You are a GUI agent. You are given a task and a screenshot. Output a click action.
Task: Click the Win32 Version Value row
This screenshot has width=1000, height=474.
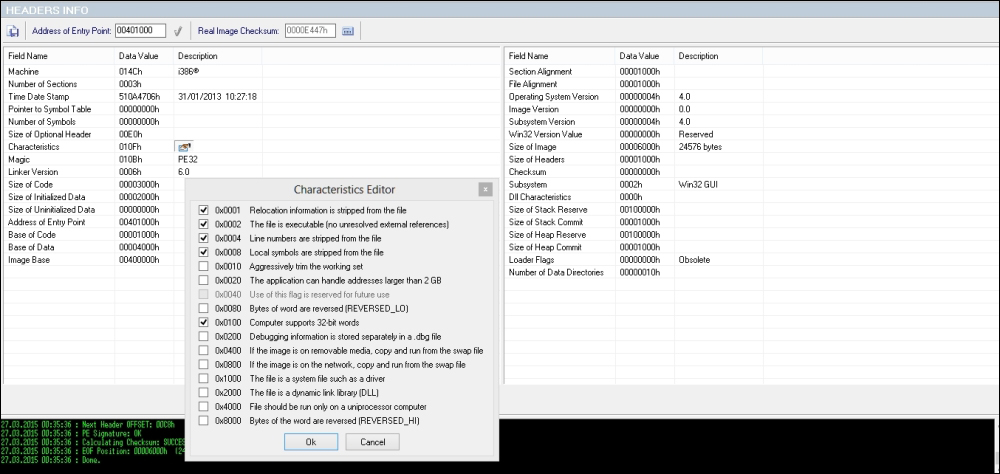750,135
